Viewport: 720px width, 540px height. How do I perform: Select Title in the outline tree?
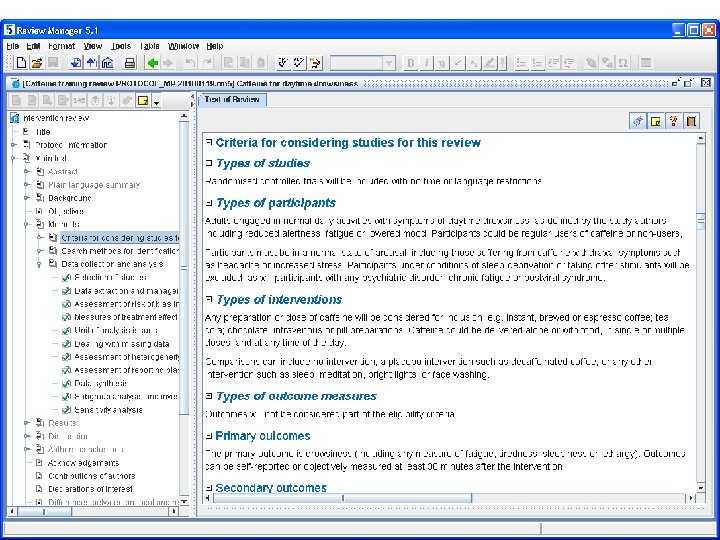(x=43, y=132)
